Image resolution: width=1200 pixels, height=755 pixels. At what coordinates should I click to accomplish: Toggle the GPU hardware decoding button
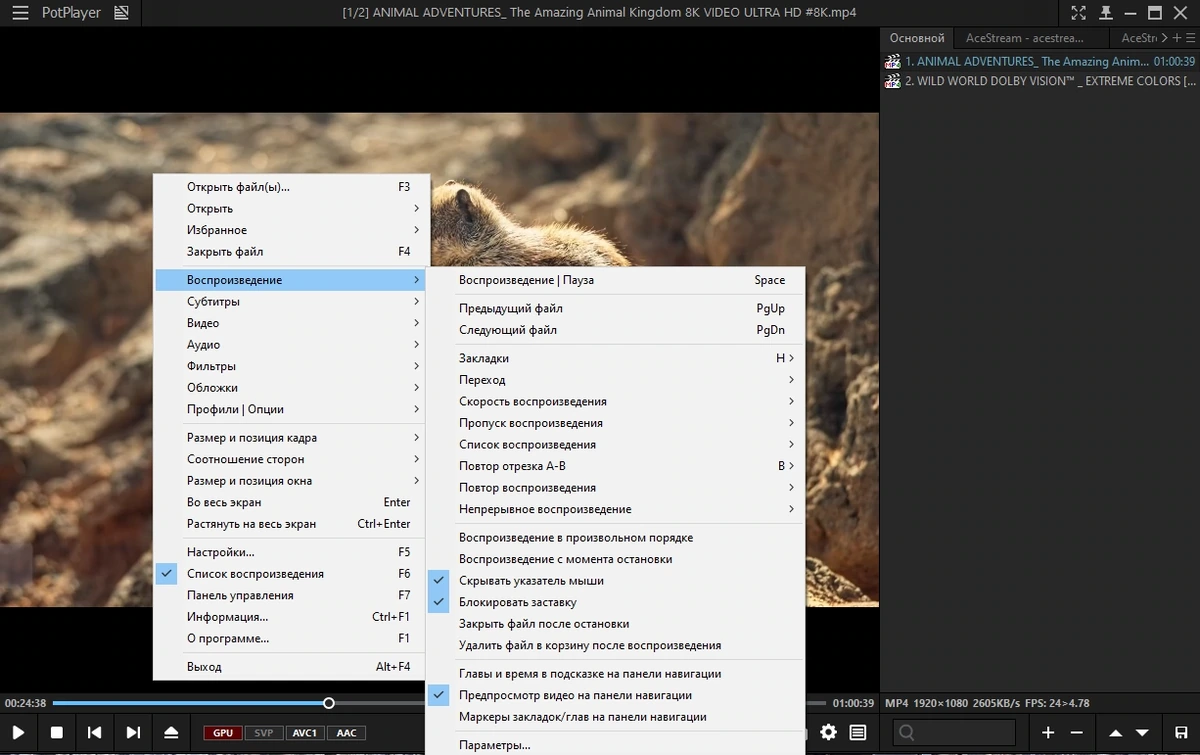222,733
